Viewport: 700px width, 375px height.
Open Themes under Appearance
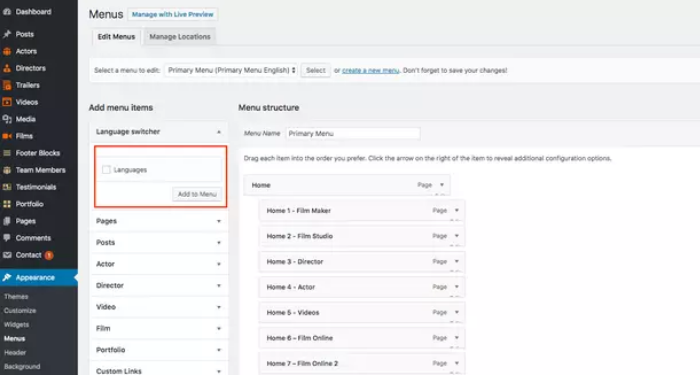coord(16,296)
